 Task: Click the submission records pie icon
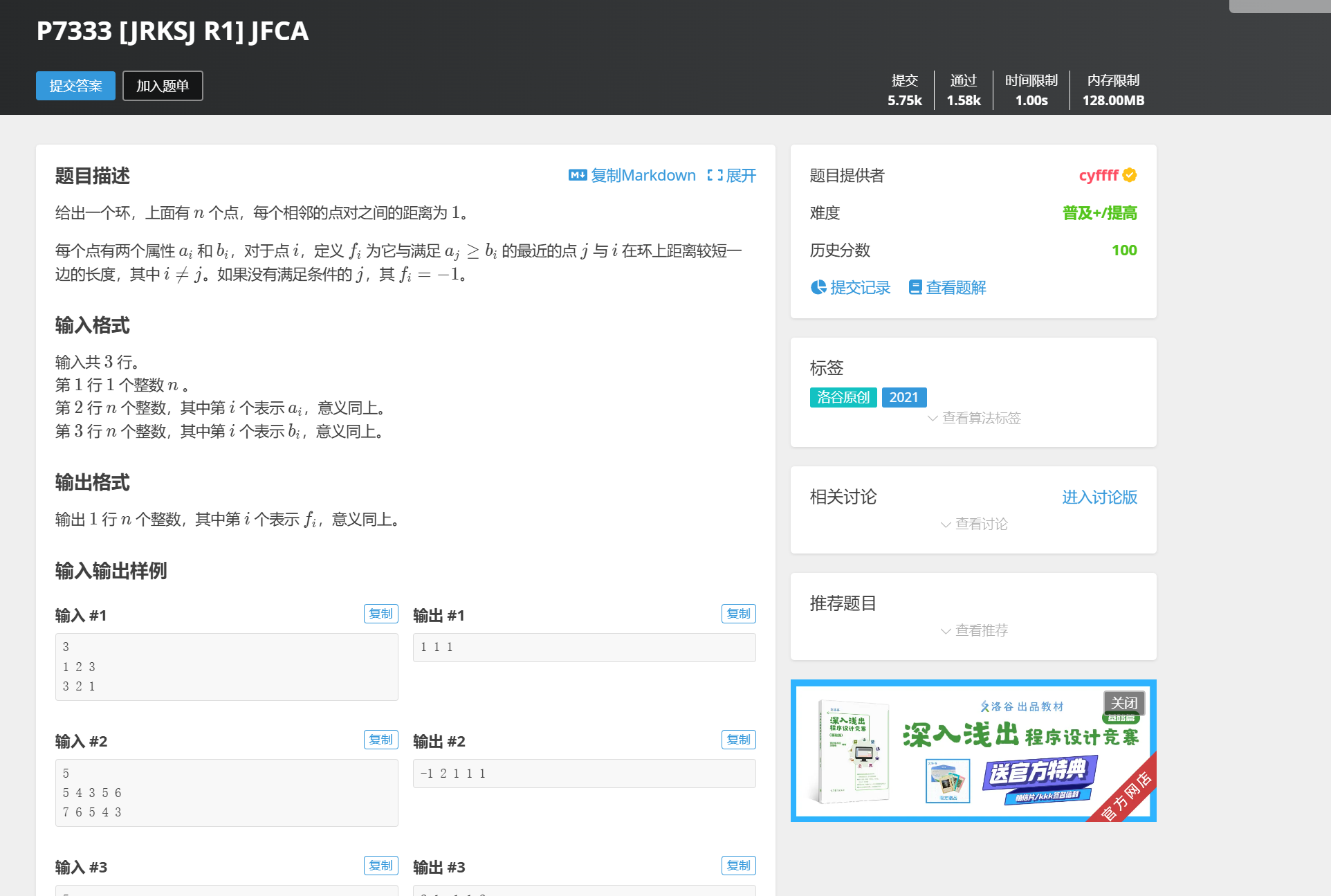(818, 287)
